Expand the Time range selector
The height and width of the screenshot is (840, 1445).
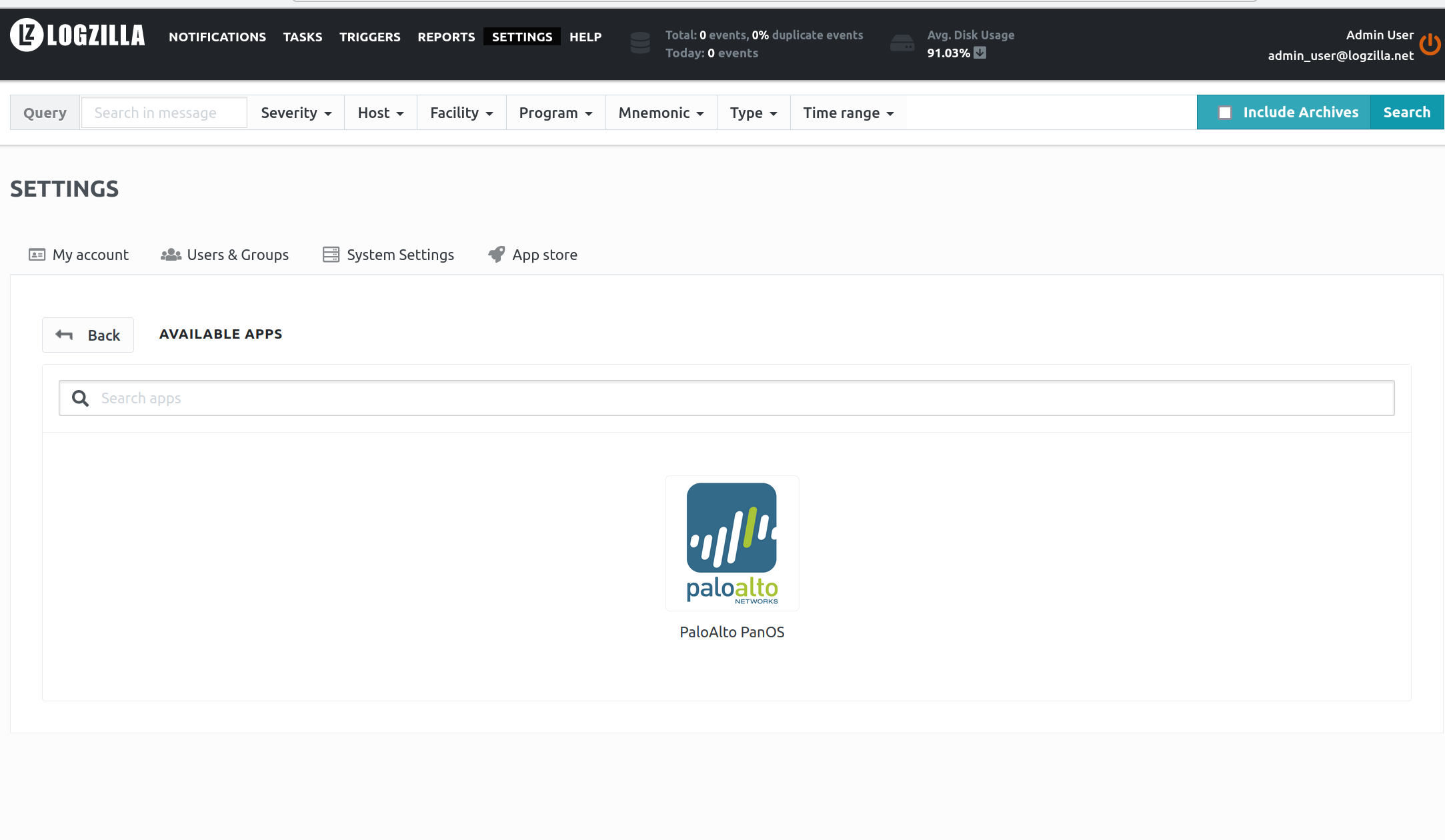point(847,112)
